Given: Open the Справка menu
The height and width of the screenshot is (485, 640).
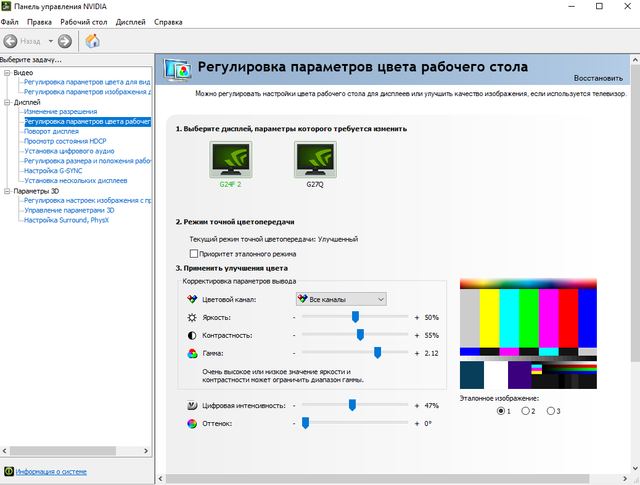Looking at the screenshot, I should 168,22.
